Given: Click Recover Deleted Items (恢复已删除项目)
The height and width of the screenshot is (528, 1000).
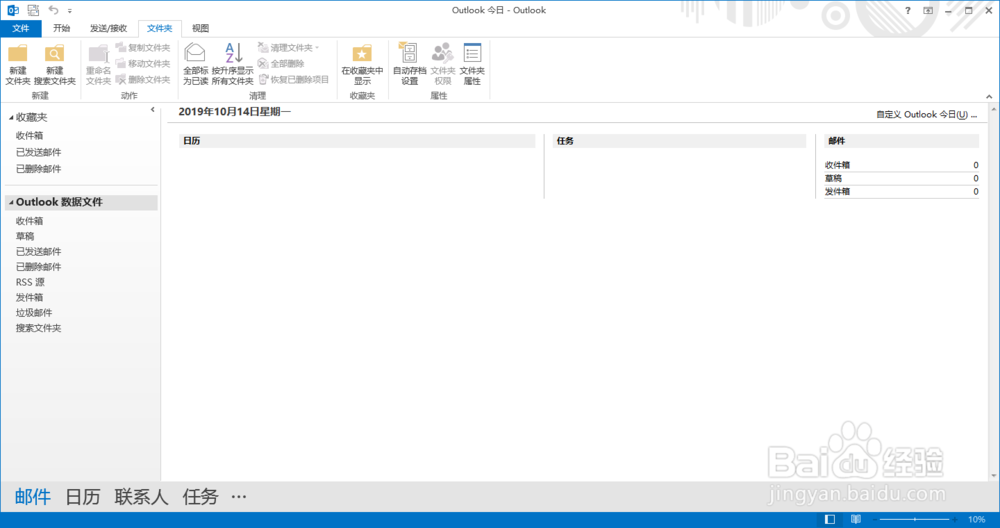Looking at the screenshot, I should 294,80.
